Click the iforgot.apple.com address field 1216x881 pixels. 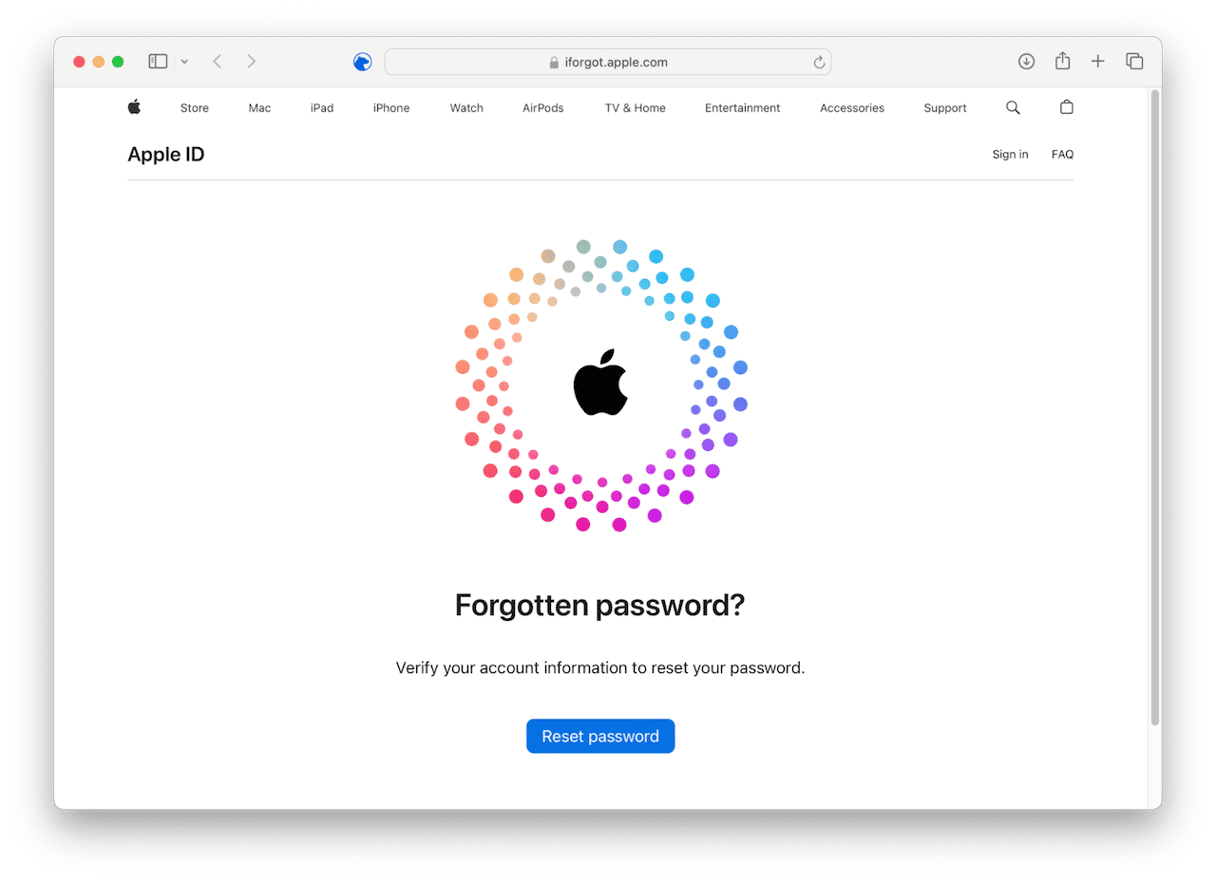607,62
